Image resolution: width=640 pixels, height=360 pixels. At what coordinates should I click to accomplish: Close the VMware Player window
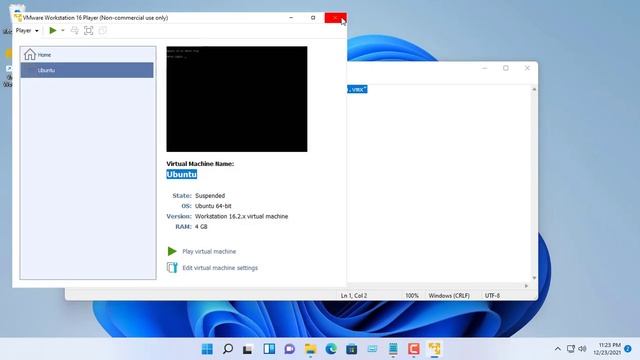pyautogui.click(x=336, y=18)
